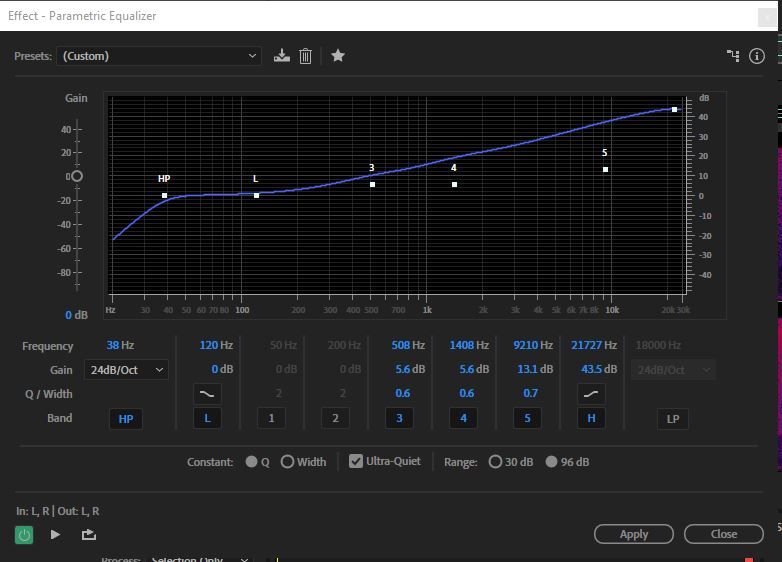Enable band 2
Image resolution: width=782 pixels, height=562 pixels.
(335, 418)
